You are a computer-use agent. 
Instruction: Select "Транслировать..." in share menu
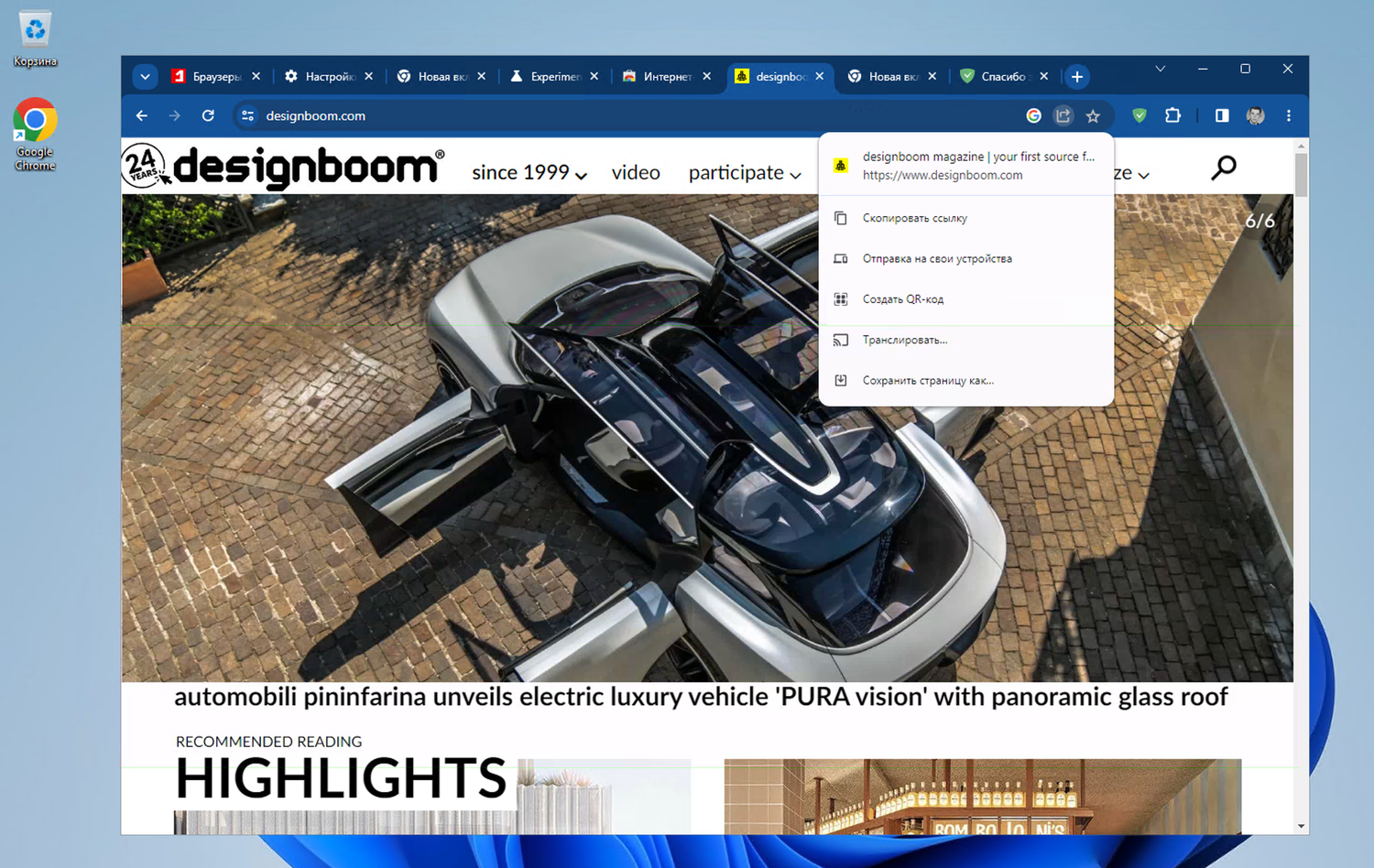click(x=966, y=340)
